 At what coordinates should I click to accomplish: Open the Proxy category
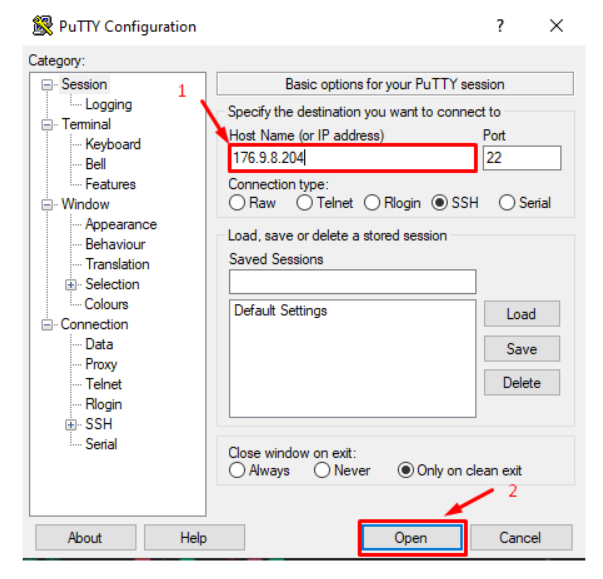pyautogui.click(x=101, y=364)
